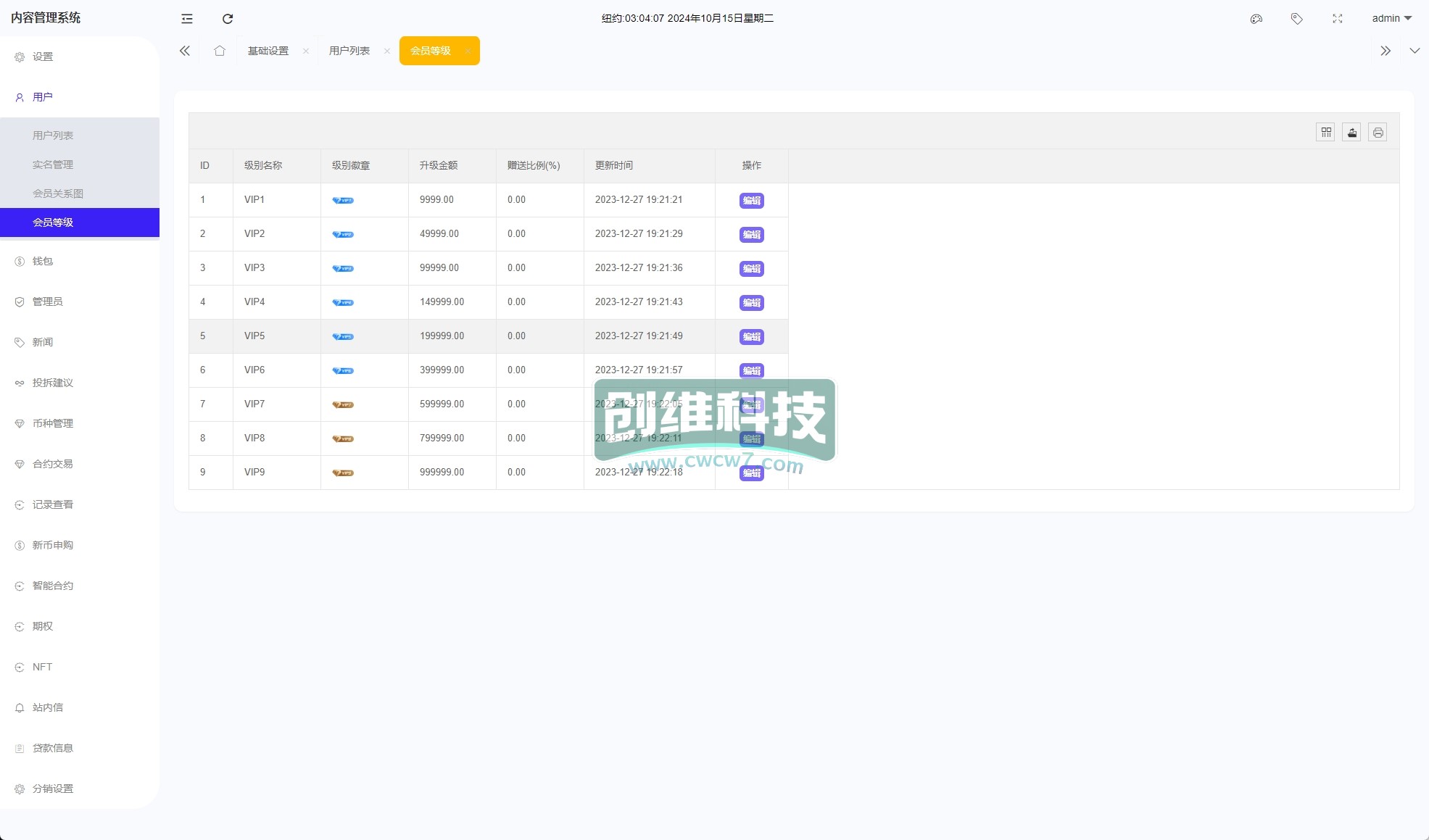Switch to 基础设置 tab
The height and width of the screenshot is (840, 1429).
click(268, 51)
